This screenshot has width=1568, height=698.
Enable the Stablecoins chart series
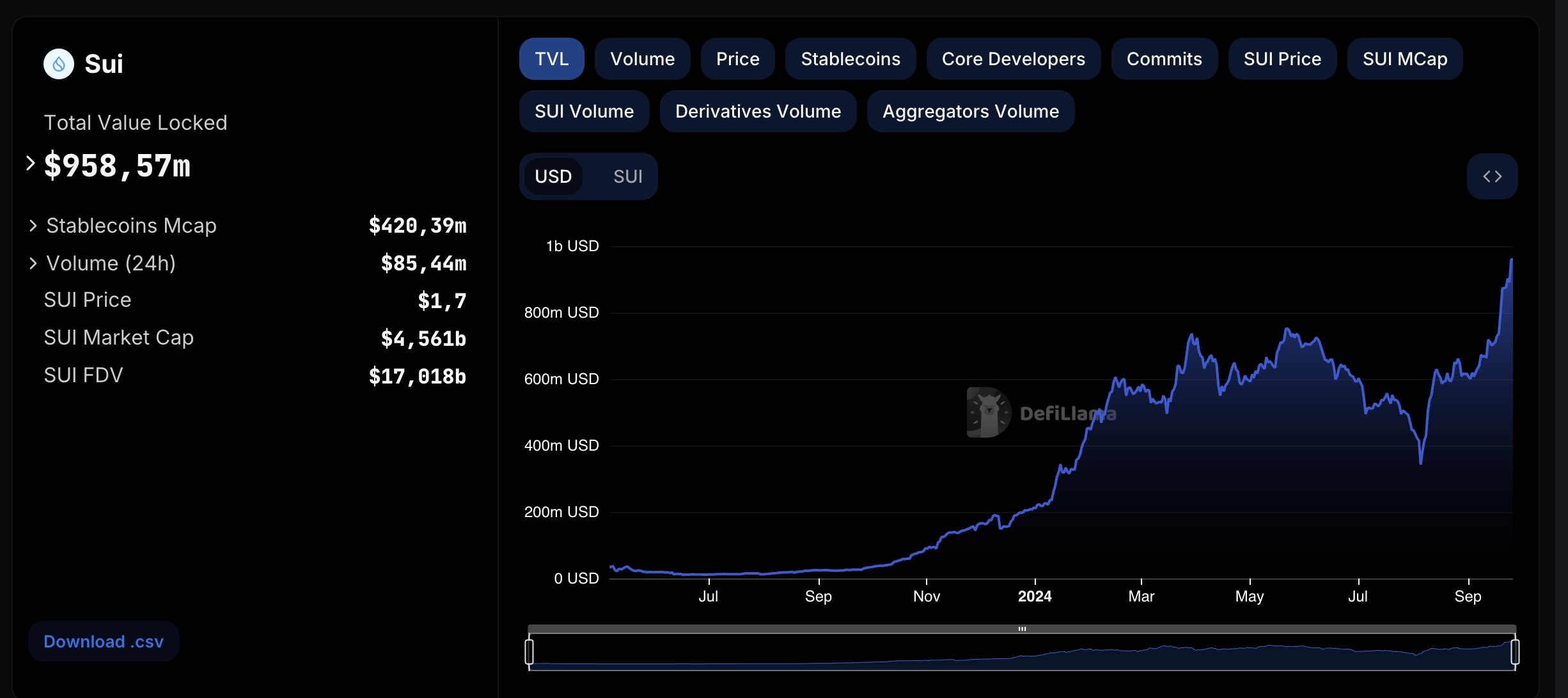tap(850, 59)
